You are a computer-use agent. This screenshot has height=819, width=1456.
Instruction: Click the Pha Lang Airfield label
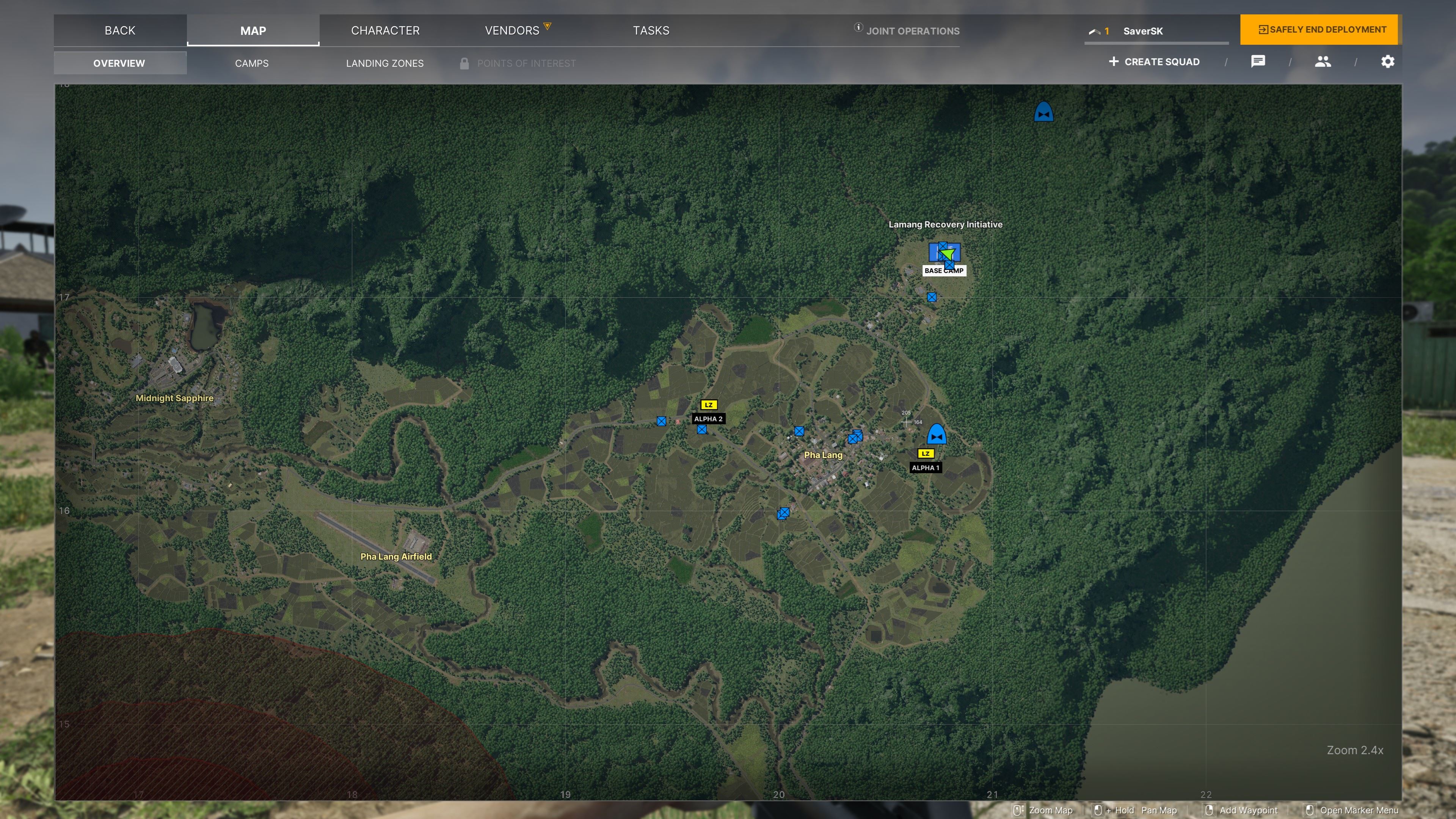pos(395,557)
